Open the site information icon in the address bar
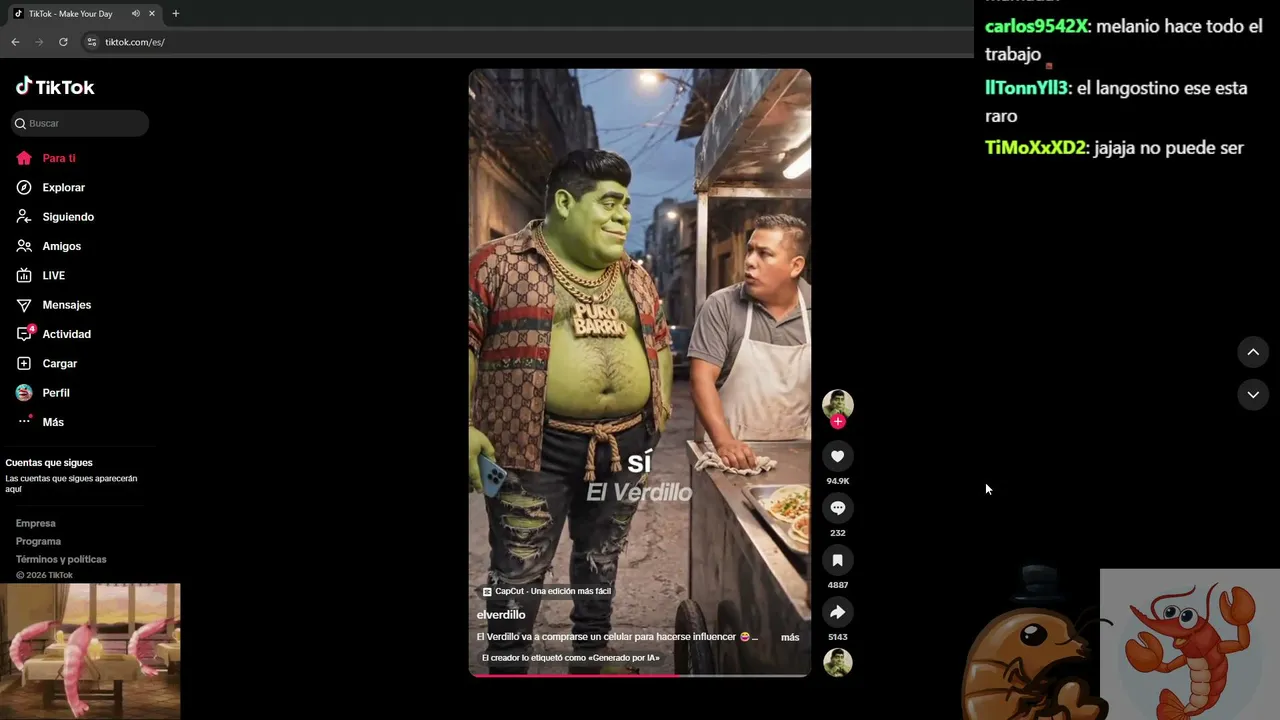The height and width of the screenshot is (720, 1280). tap(91, 42)
